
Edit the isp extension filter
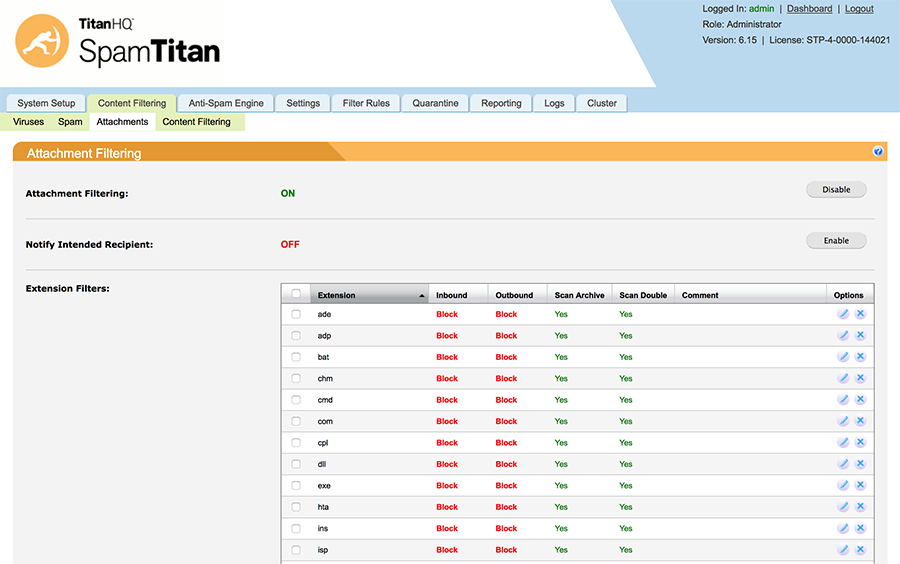tap(843, 550)
